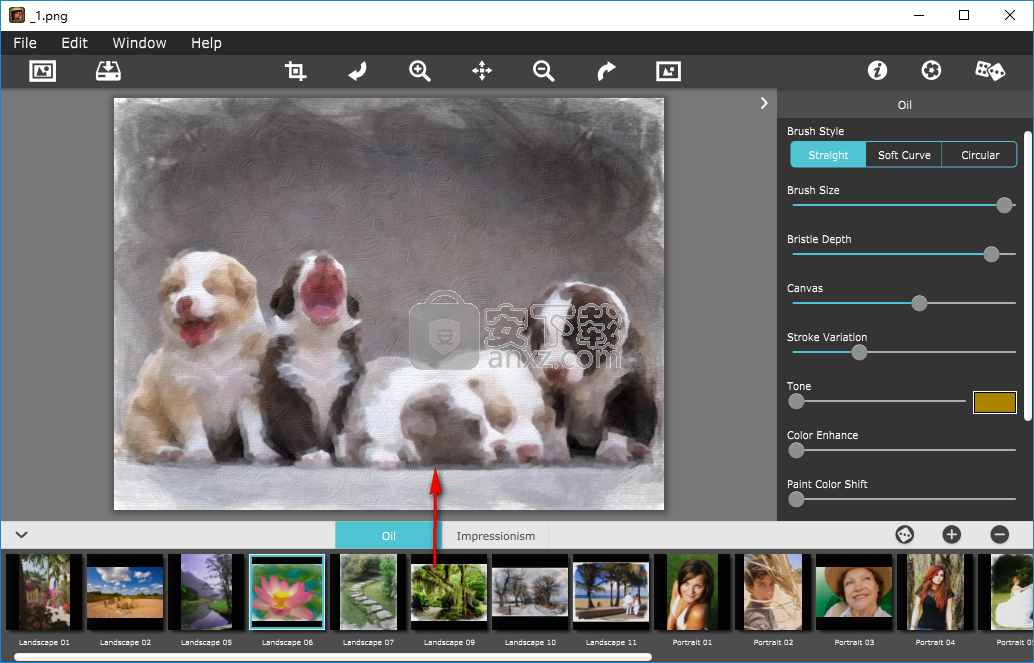Click the undo arrow icon
The image size is (1034, 663).
pyautogui.click(x=357, y=71)
